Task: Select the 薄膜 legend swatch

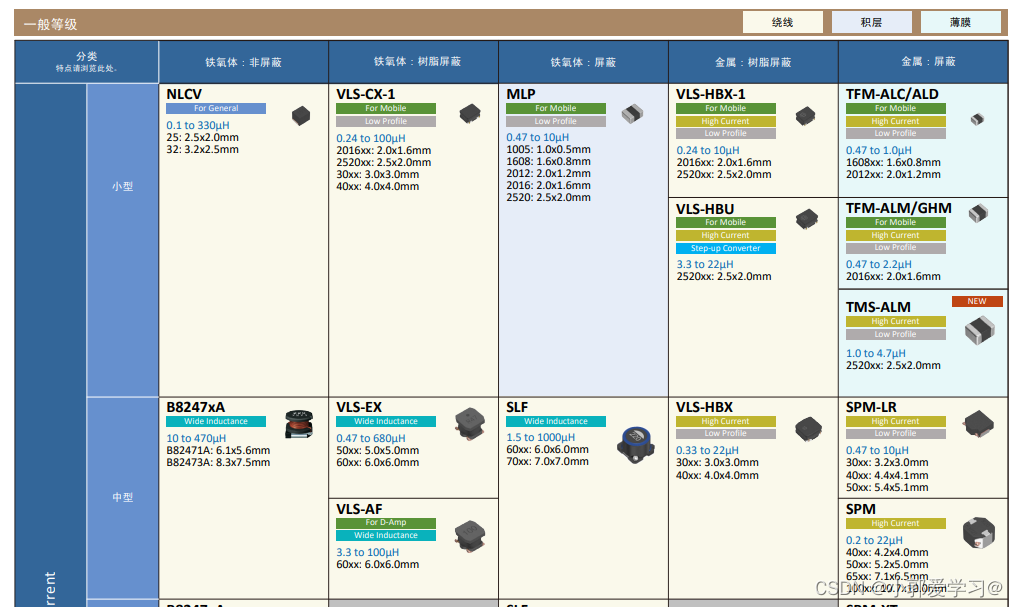Action: pyautogui.click(x=960, y=23)
